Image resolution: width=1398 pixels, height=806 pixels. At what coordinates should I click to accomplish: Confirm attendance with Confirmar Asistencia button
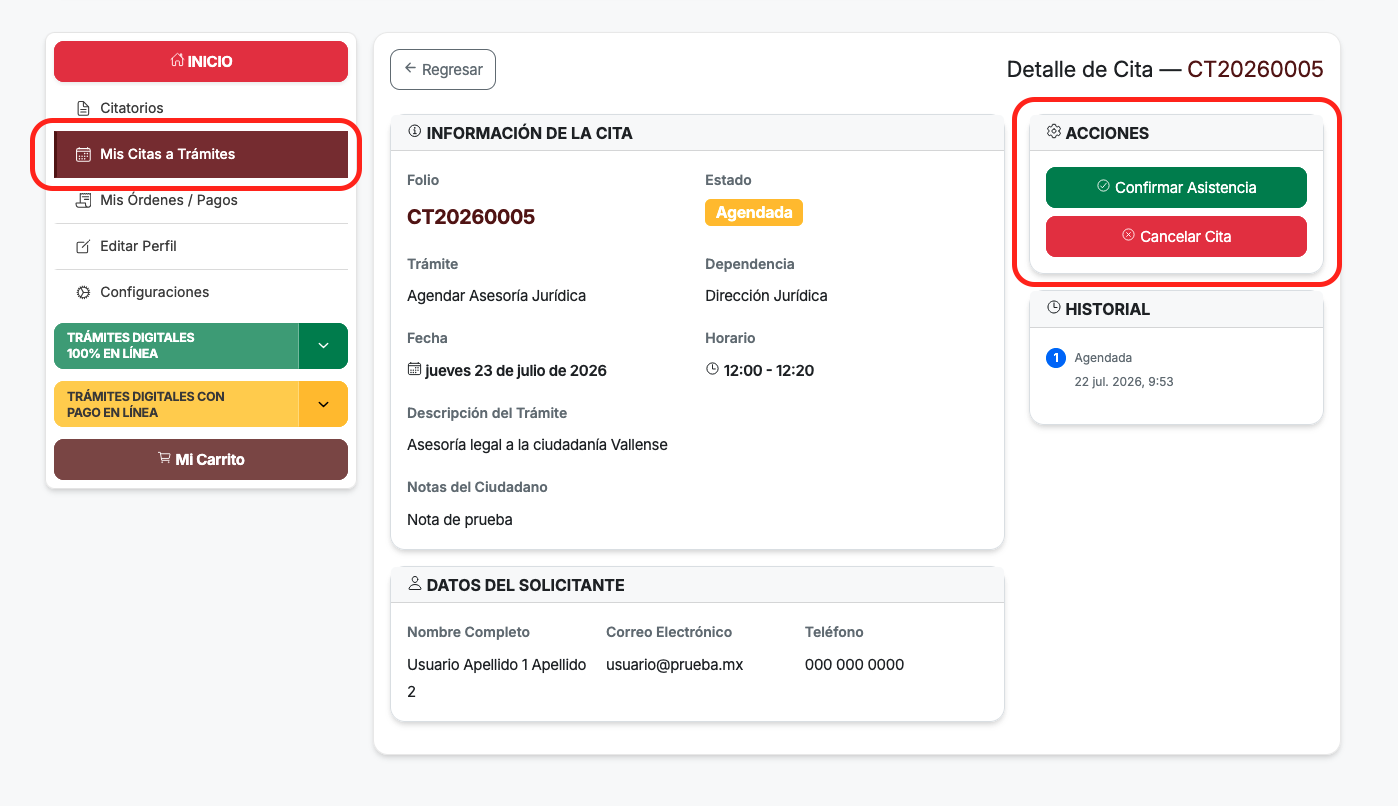1176,187
